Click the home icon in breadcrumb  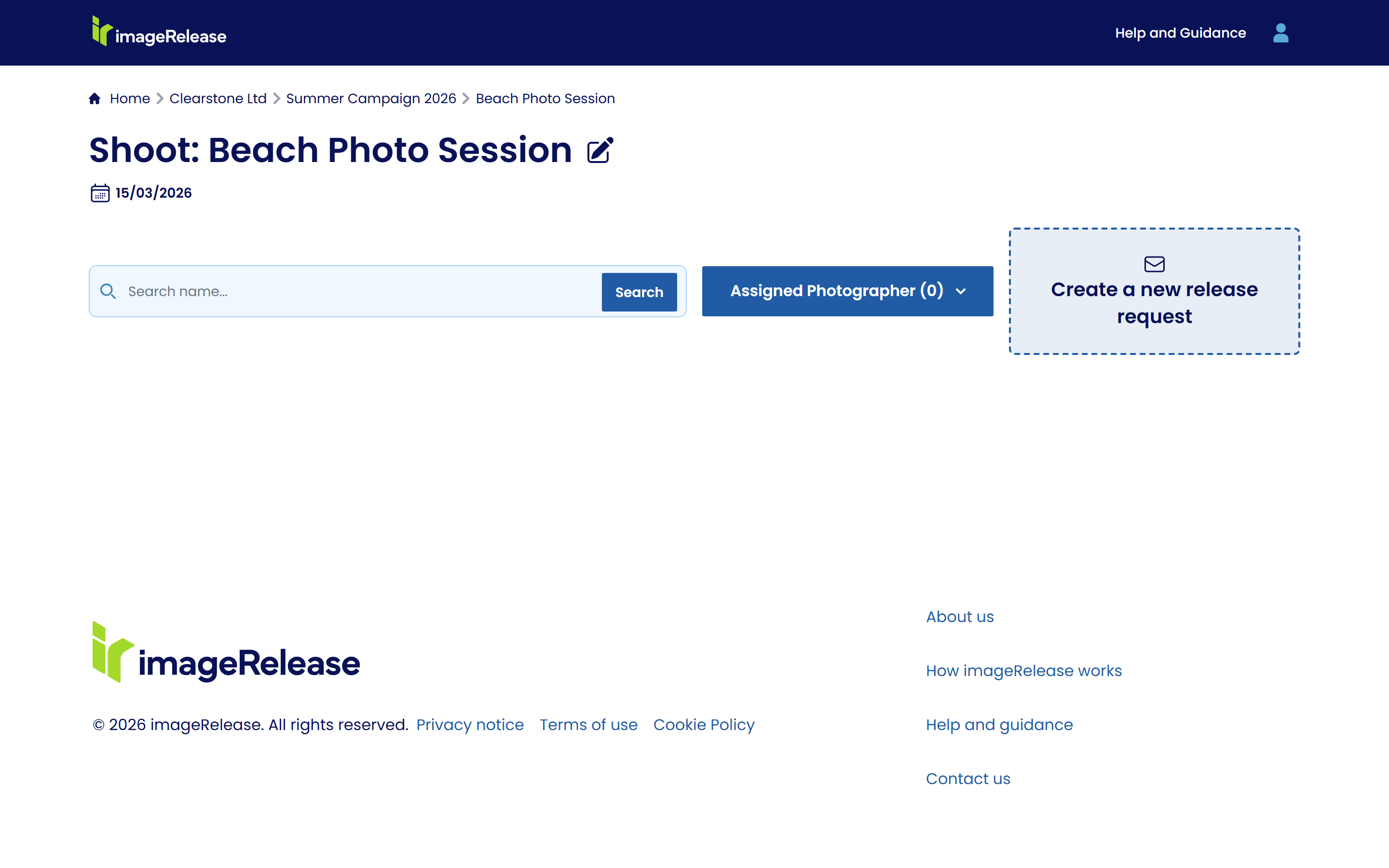pos(95,99)
